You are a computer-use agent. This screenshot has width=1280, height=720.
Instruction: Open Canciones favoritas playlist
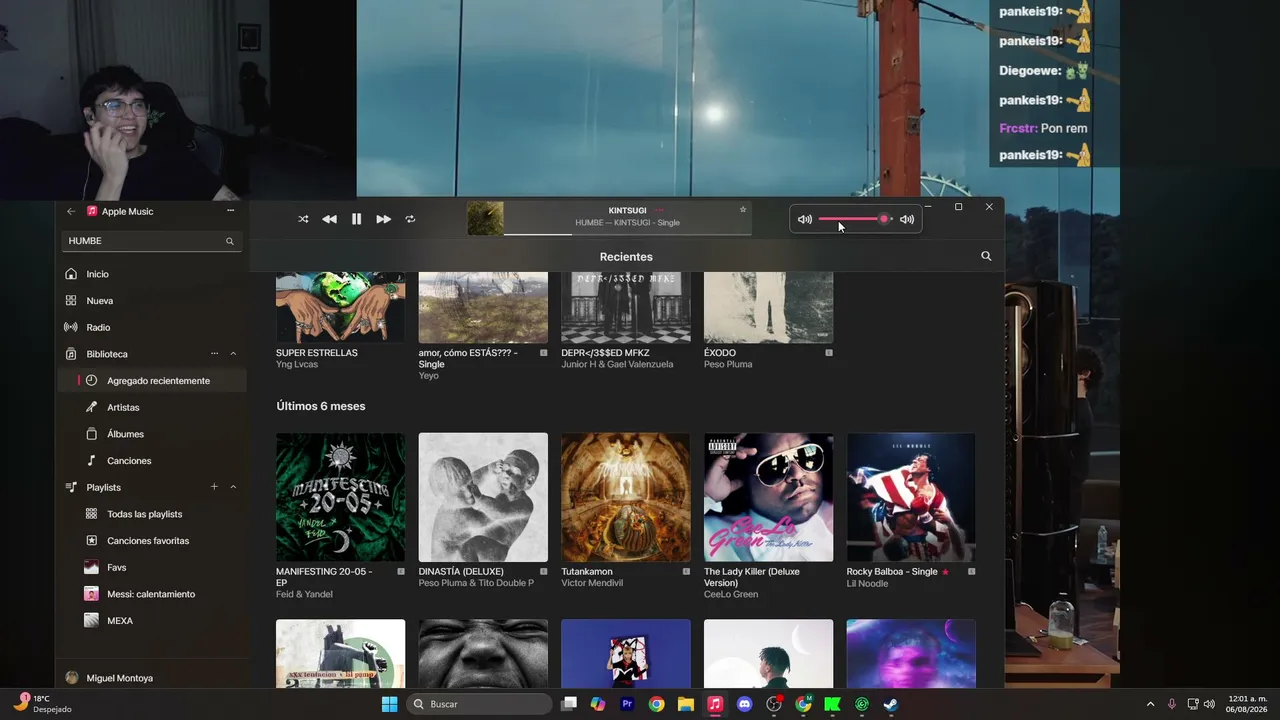[x=152, y=541]
